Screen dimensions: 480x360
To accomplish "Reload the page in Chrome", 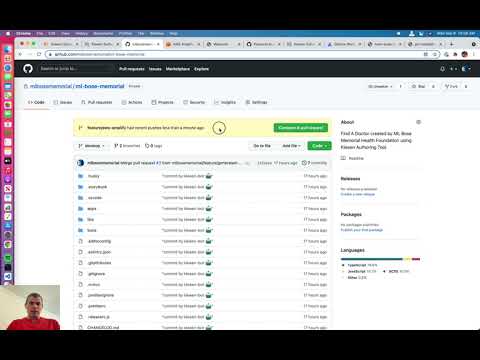I will coord(39,54).
